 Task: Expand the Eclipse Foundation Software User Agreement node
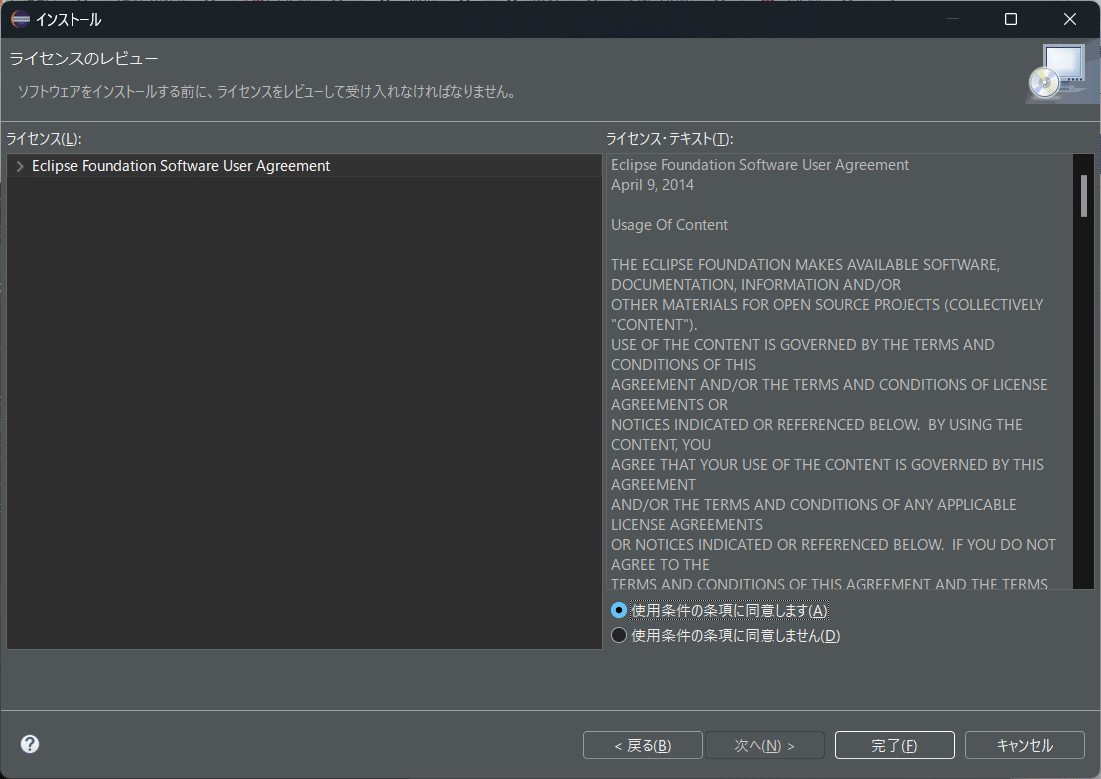pyautogui.click(x=20, y=166)
